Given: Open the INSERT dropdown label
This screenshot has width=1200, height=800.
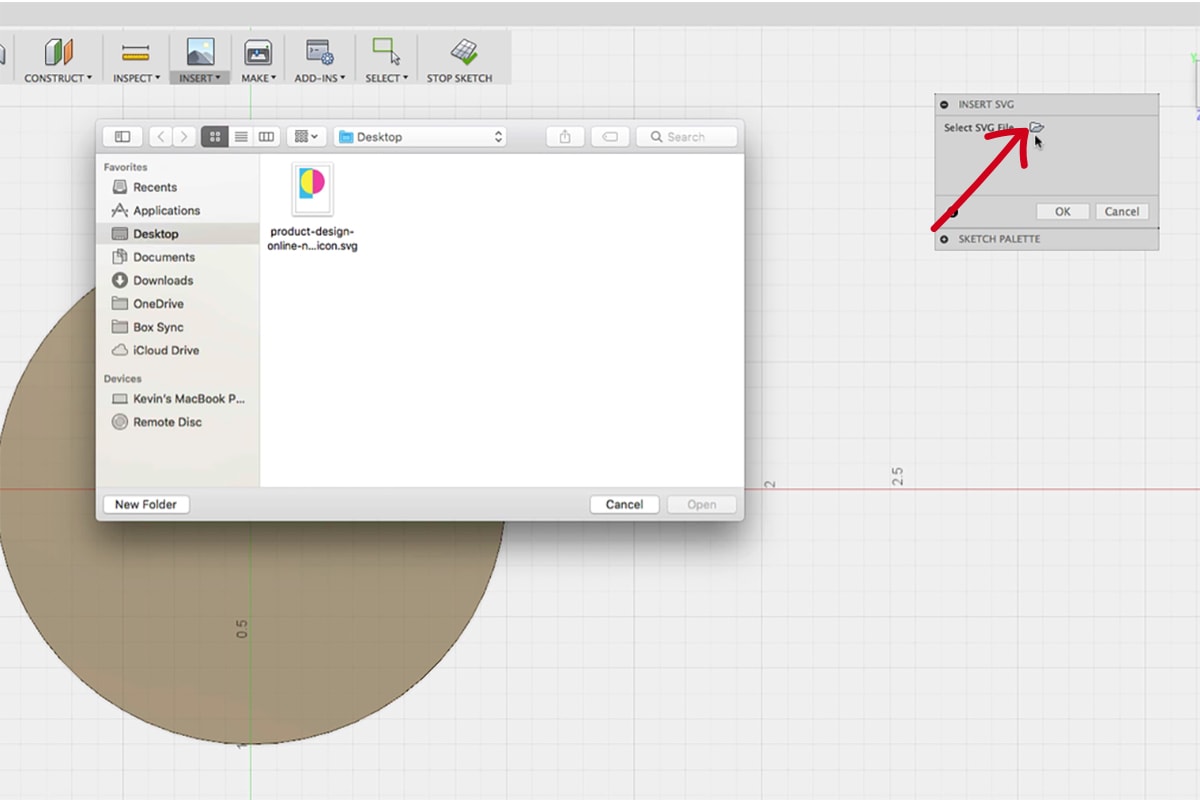Looking at the screenshot, I should click(200, 78).
